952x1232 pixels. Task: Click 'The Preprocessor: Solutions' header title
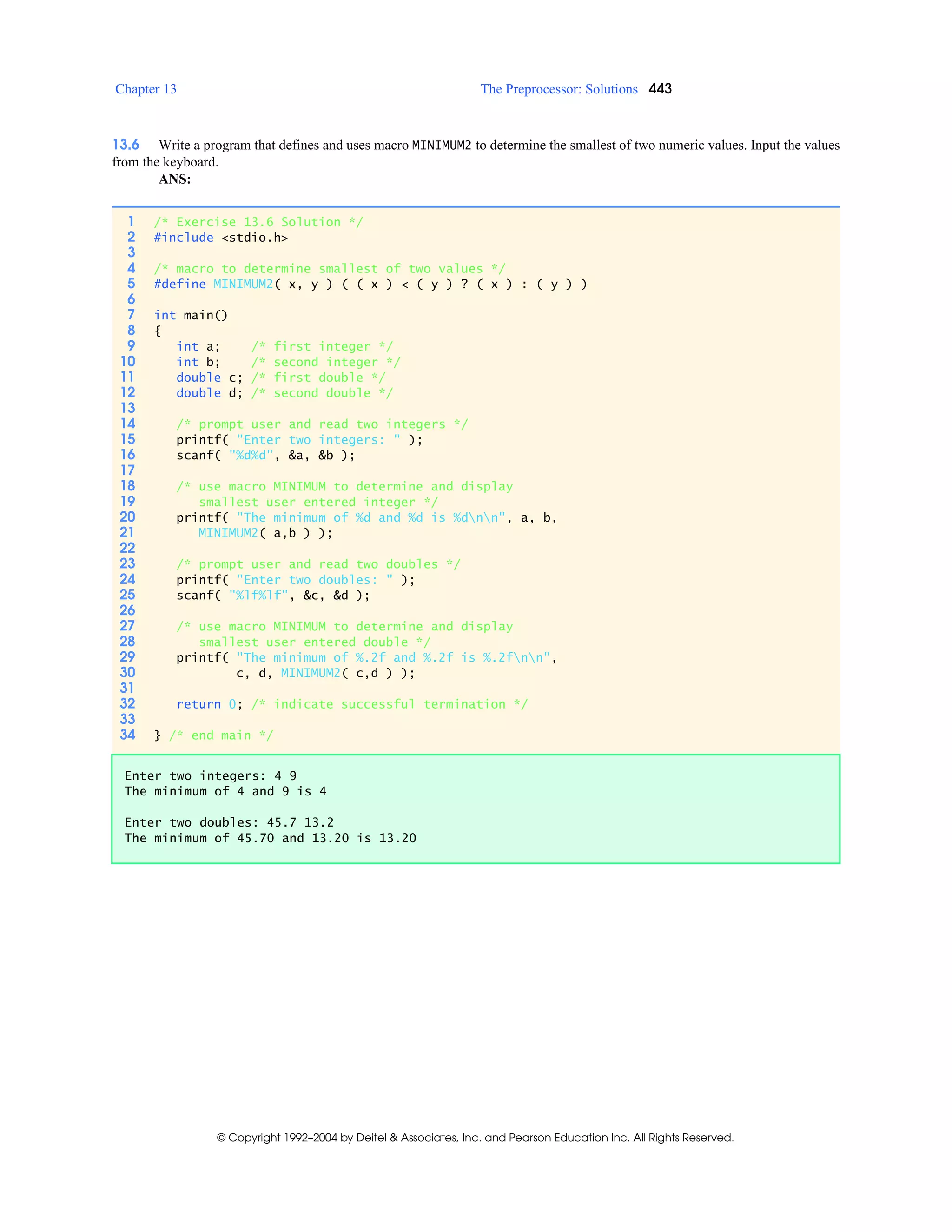[x=559, y=89]
